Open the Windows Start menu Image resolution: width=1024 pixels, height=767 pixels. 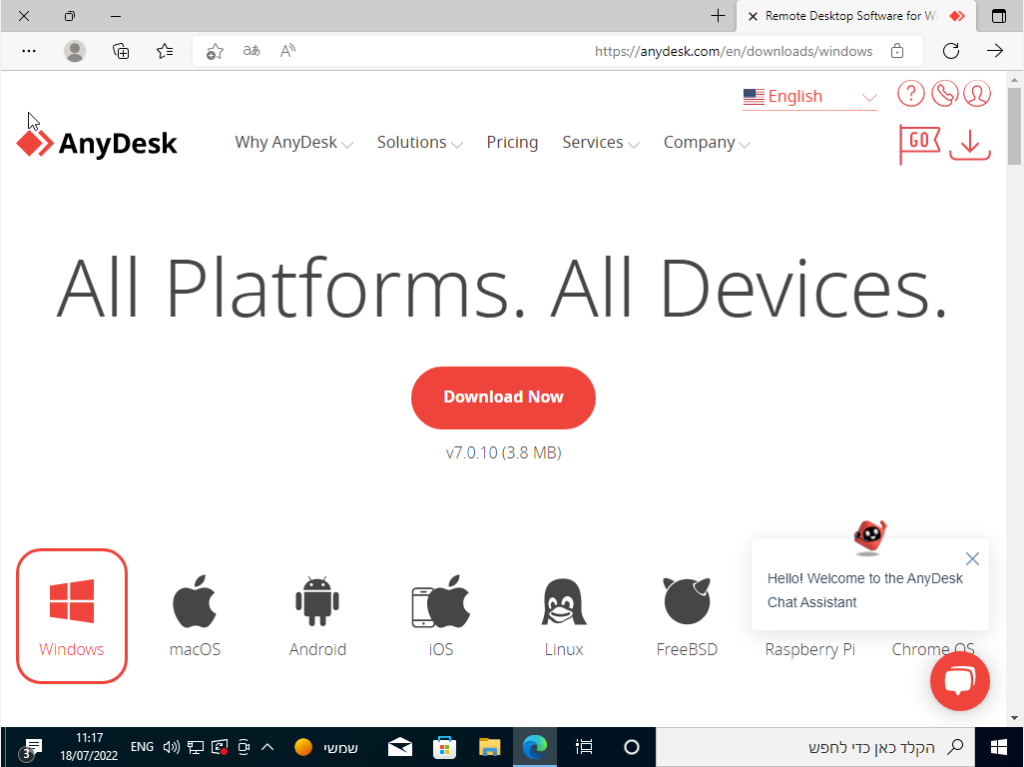999,747
